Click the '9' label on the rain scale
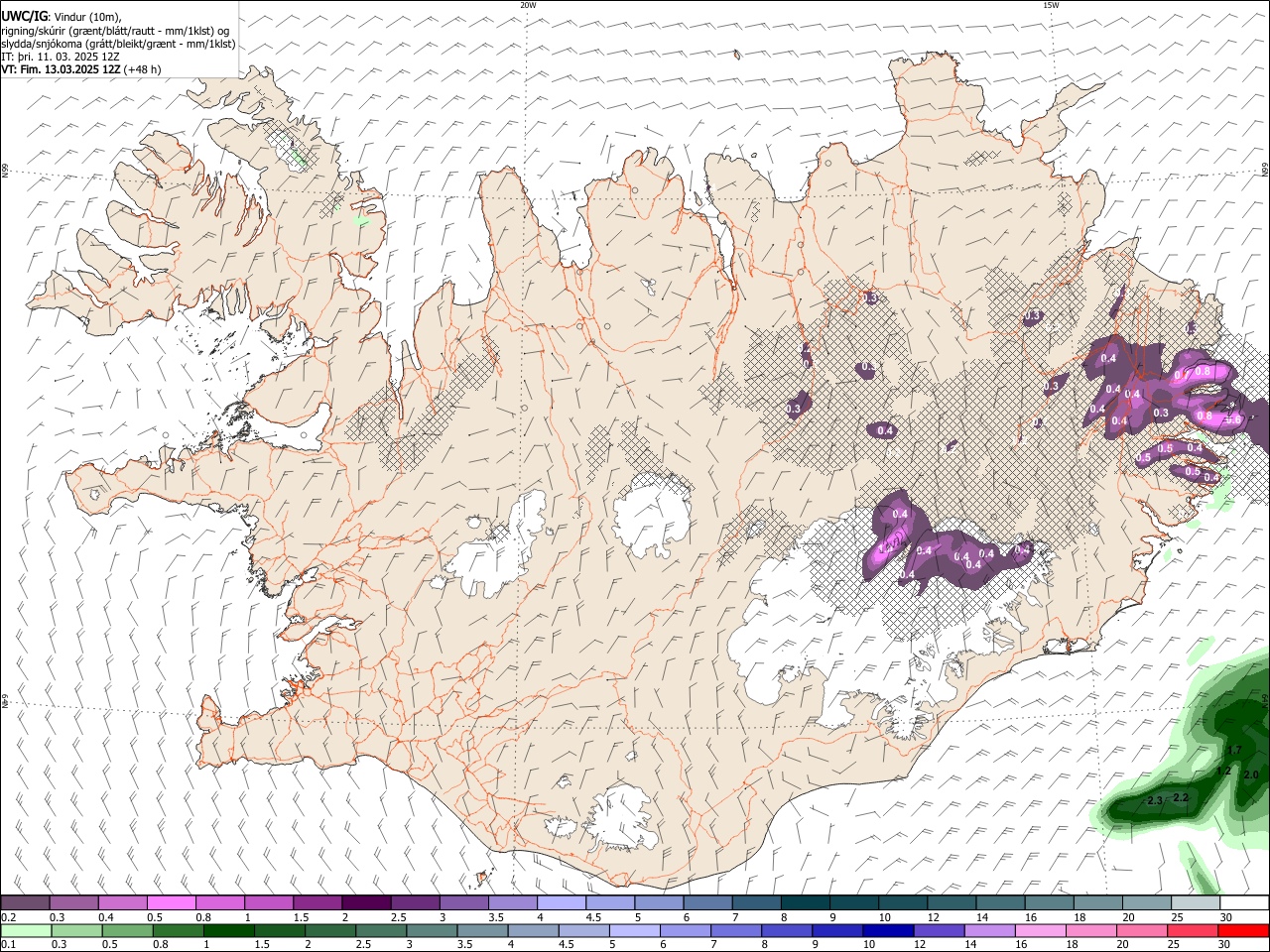This screenshot has height=952, width=1270. point(816,945)
